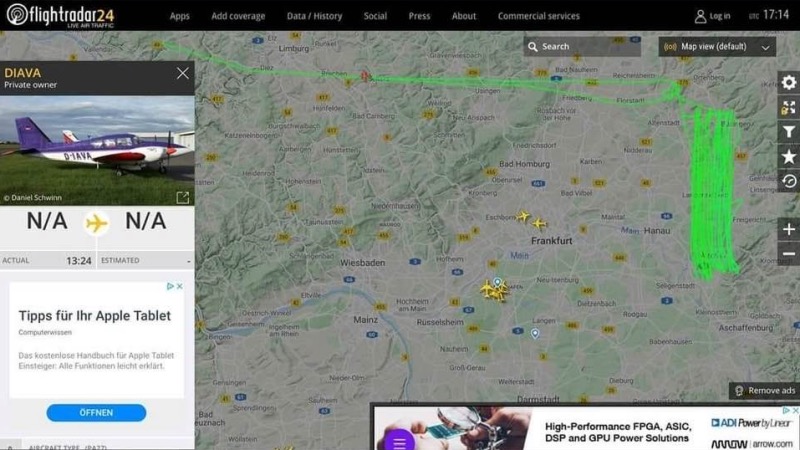Screen dimensions: 800x450
Task: Open aircraft photo in external link icon
Action: 182,198
